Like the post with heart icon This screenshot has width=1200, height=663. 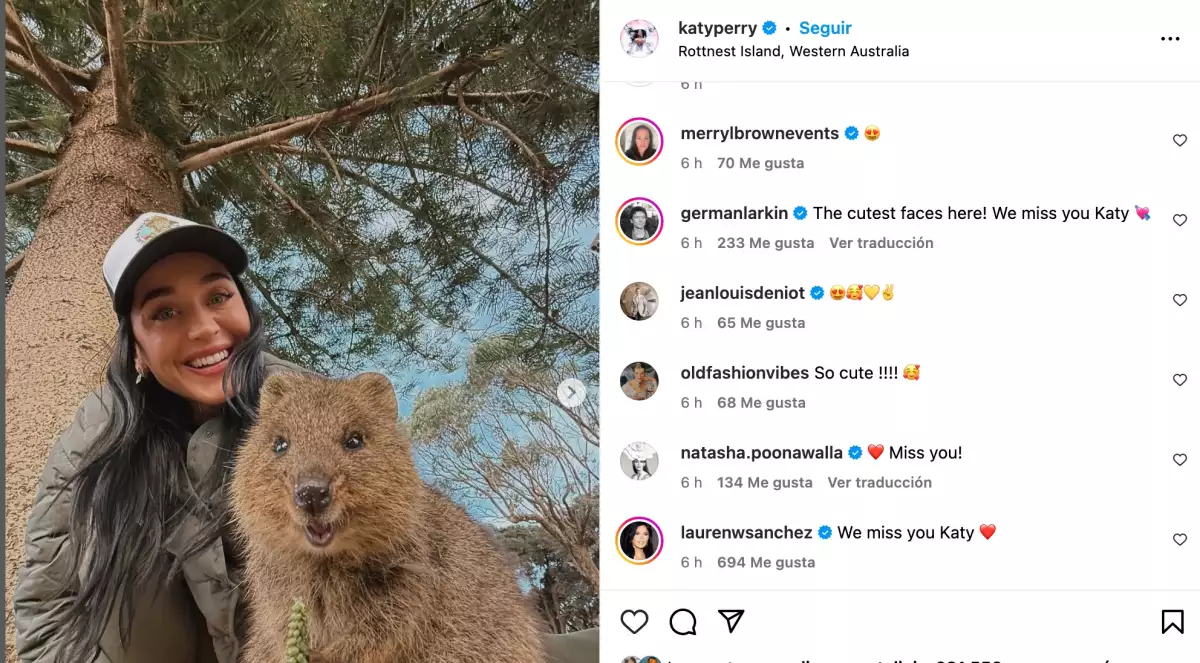click(x=634, y=622)
